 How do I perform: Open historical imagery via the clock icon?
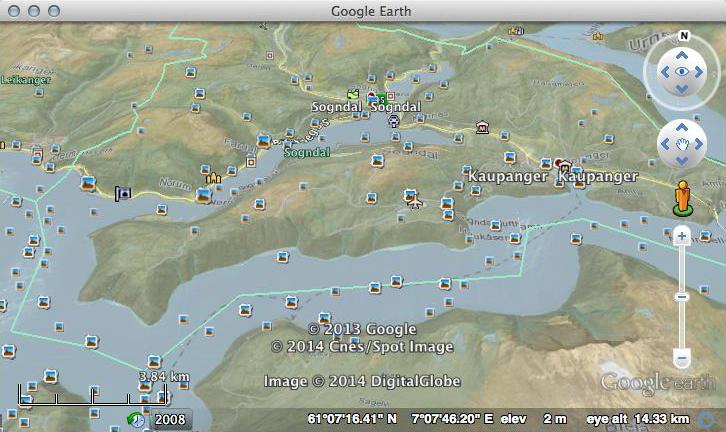point(136,419)
